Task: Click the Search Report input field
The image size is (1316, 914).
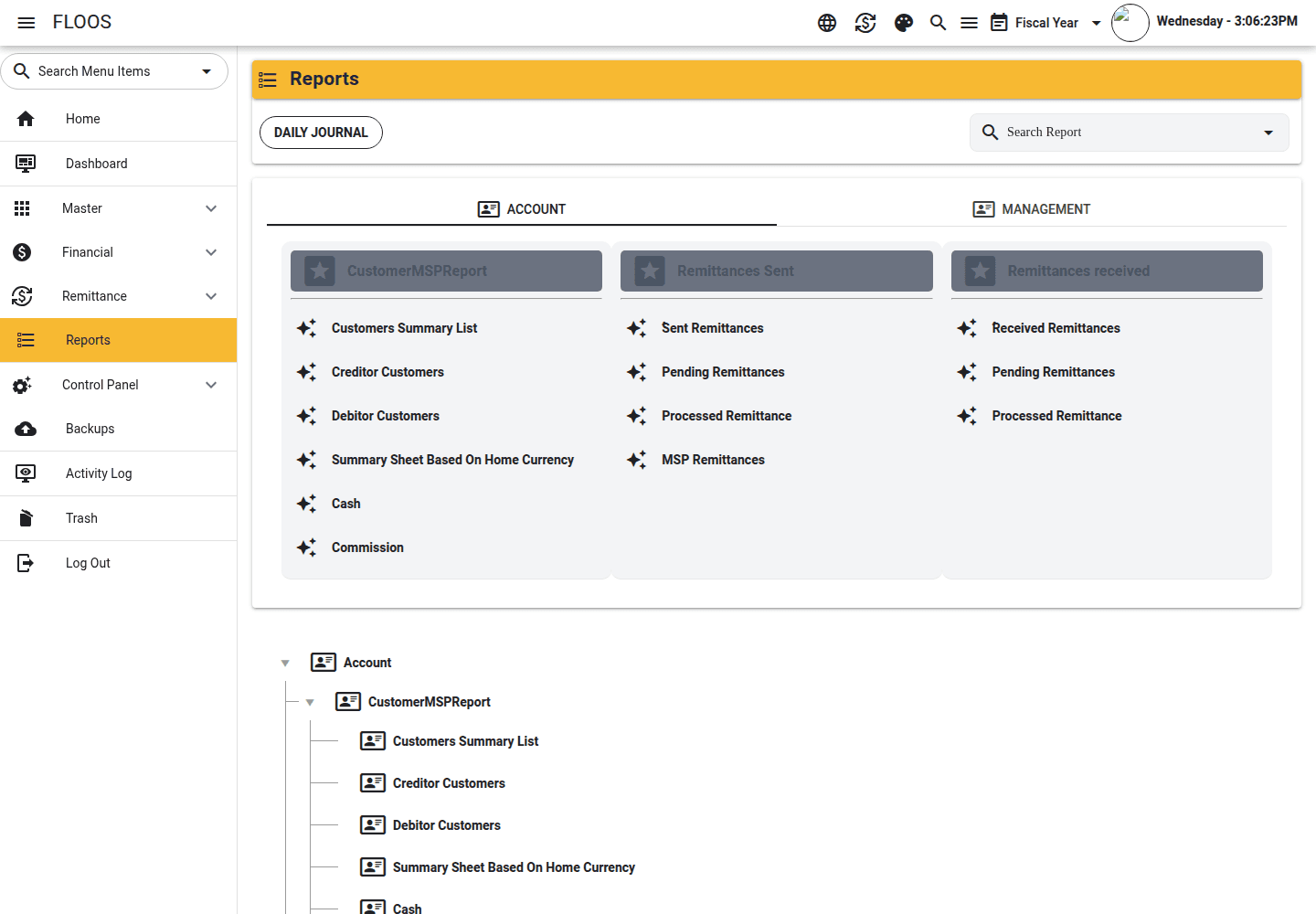Action: point(1129,133)
